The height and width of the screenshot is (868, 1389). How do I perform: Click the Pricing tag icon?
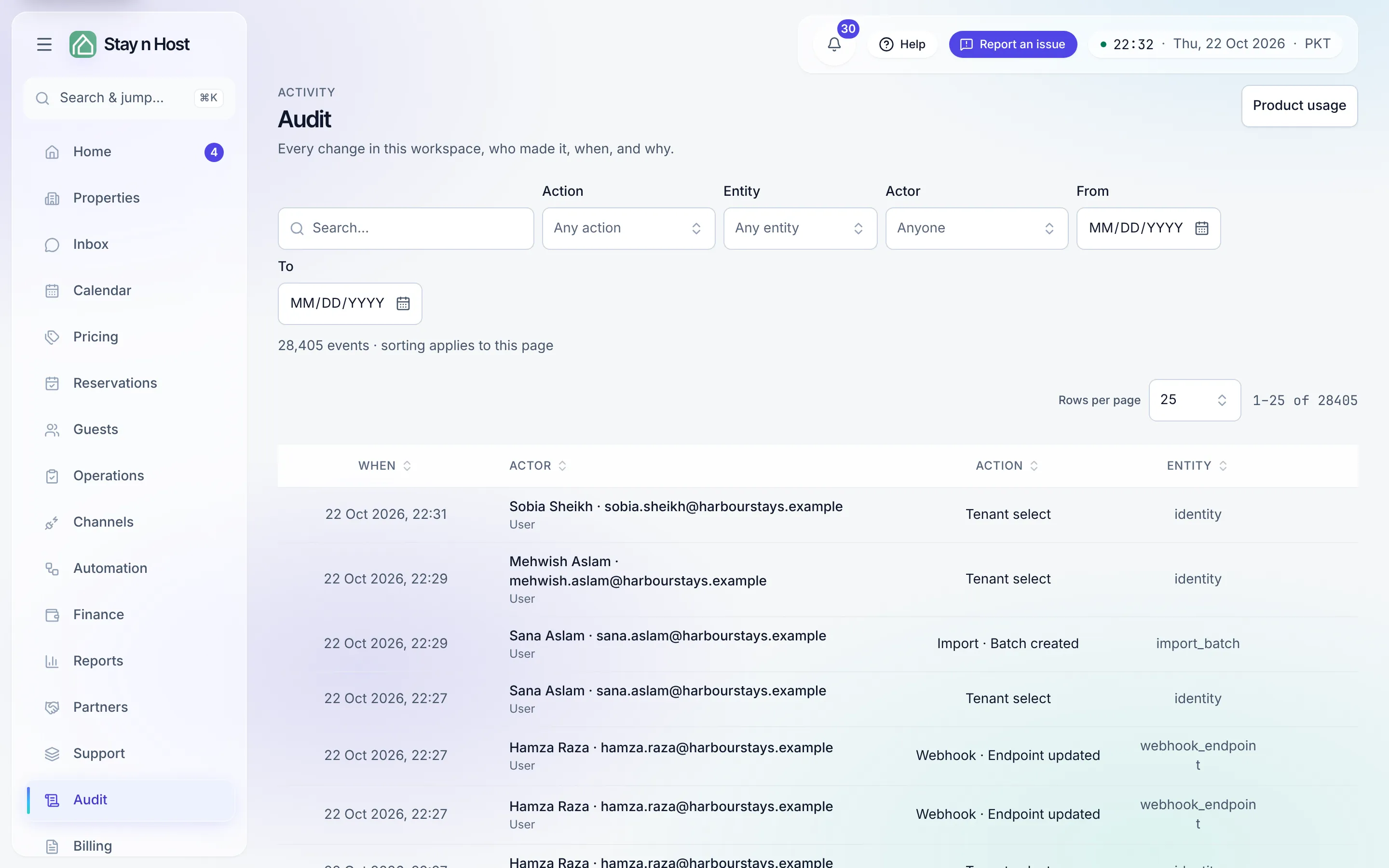[52, 337]
